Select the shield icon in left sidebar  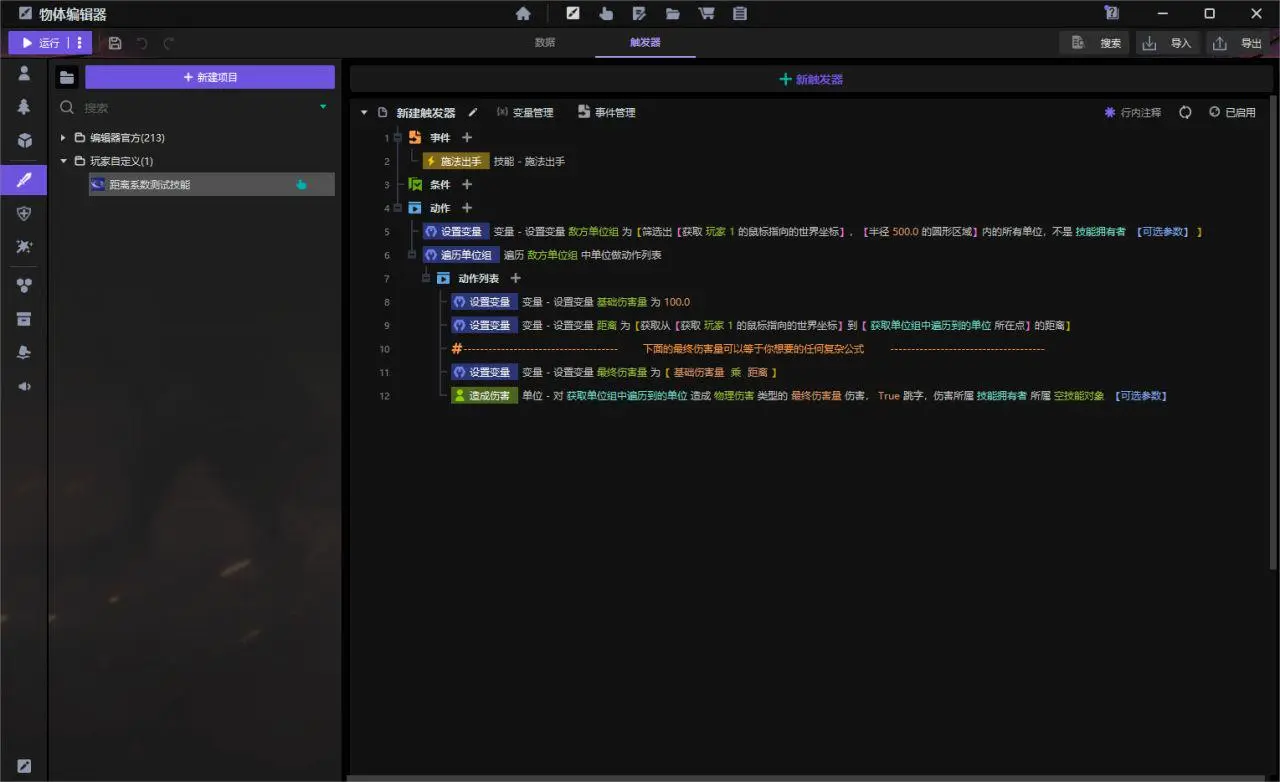click(x=24, y=213)
